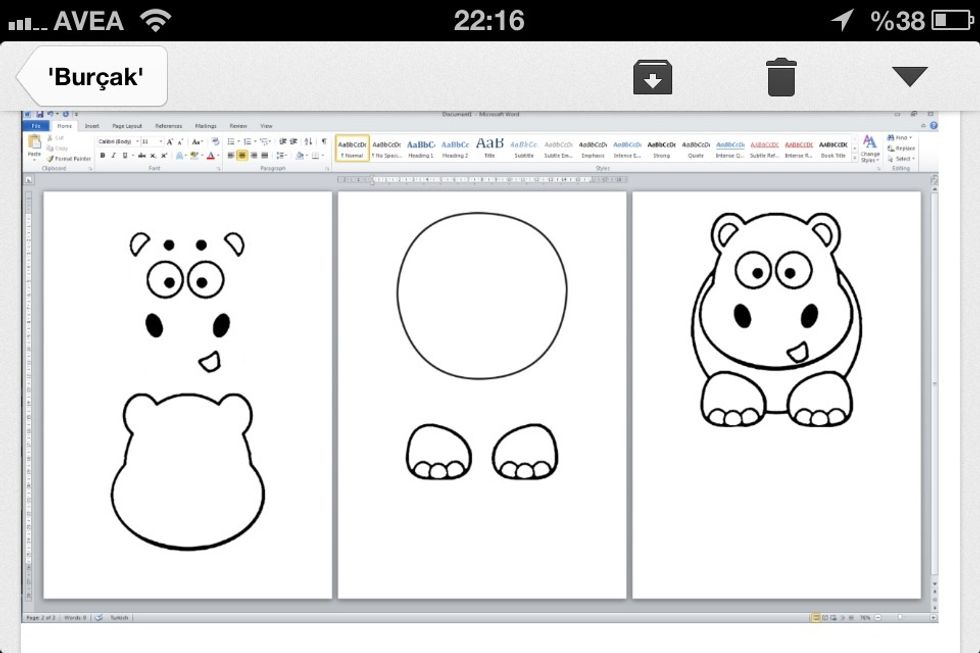
Task: Open the downward triangle actions menu
Action: point(909,76)
